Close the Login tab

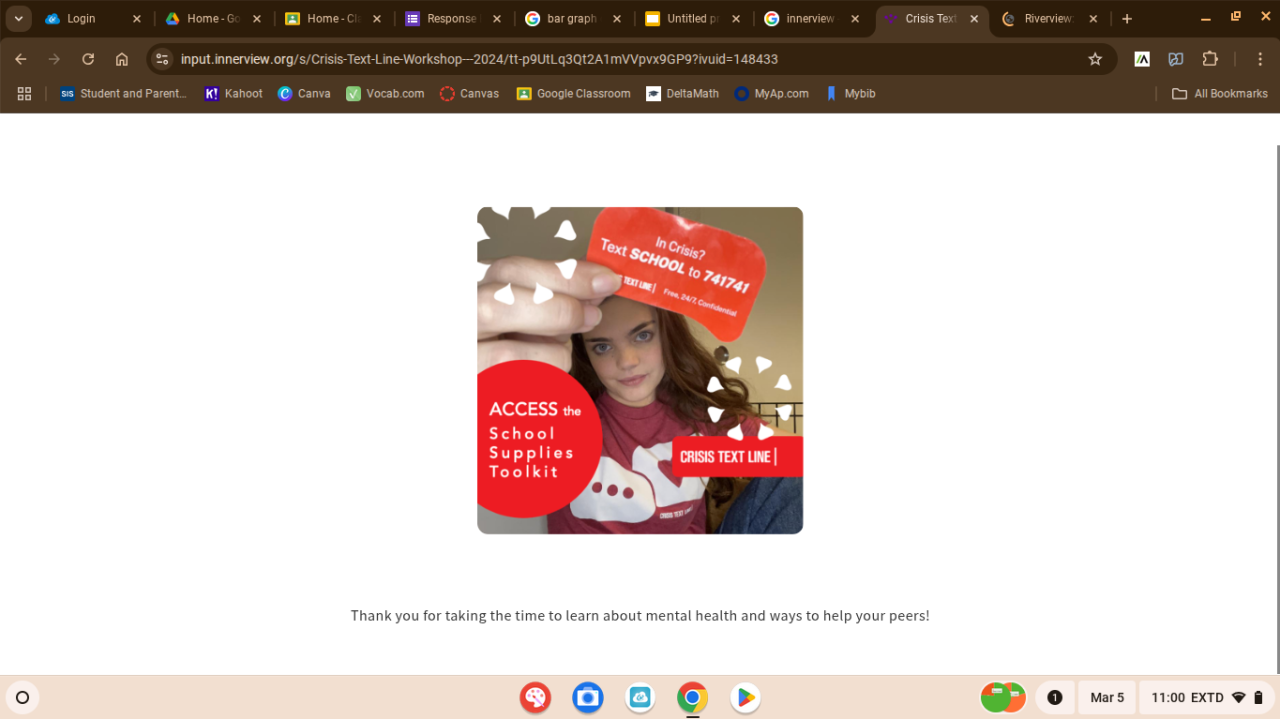click(137, 19)
